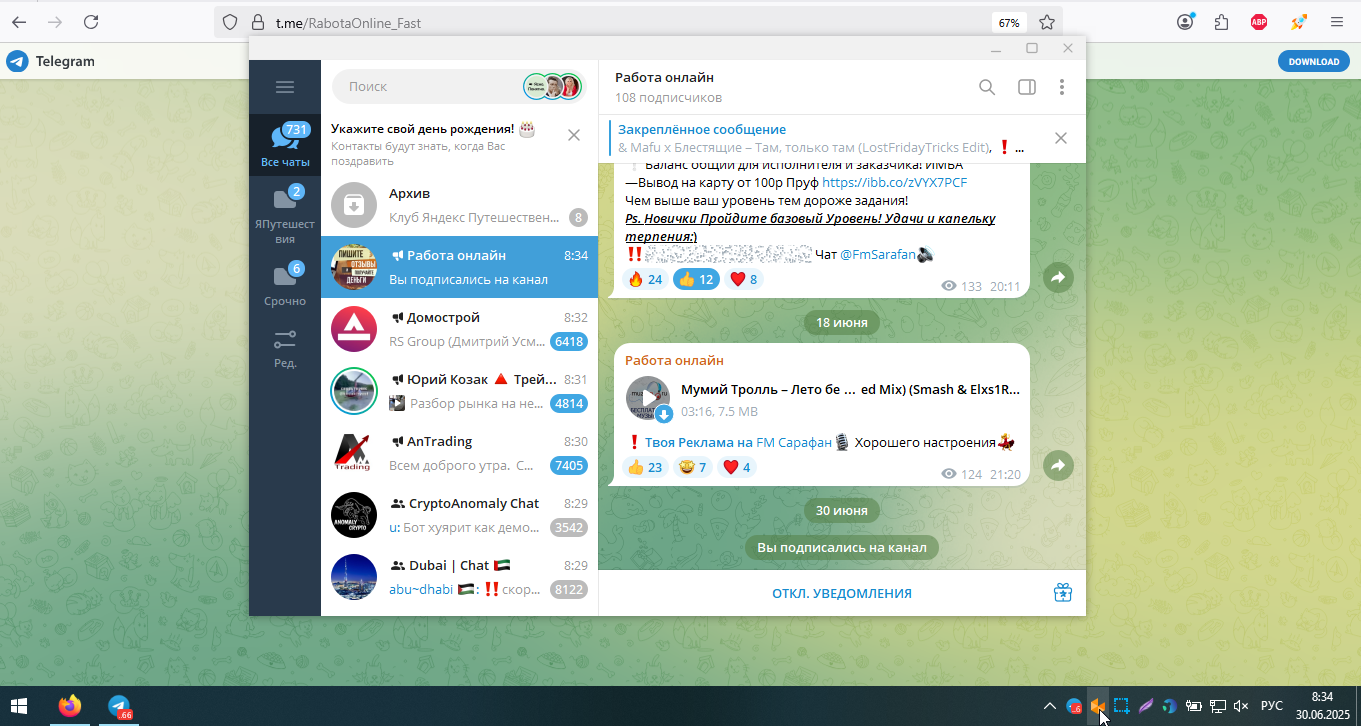Screen dimensions: 1361x726
Task: Select the Работа онлайн chat row
Action: click(459, 267)
